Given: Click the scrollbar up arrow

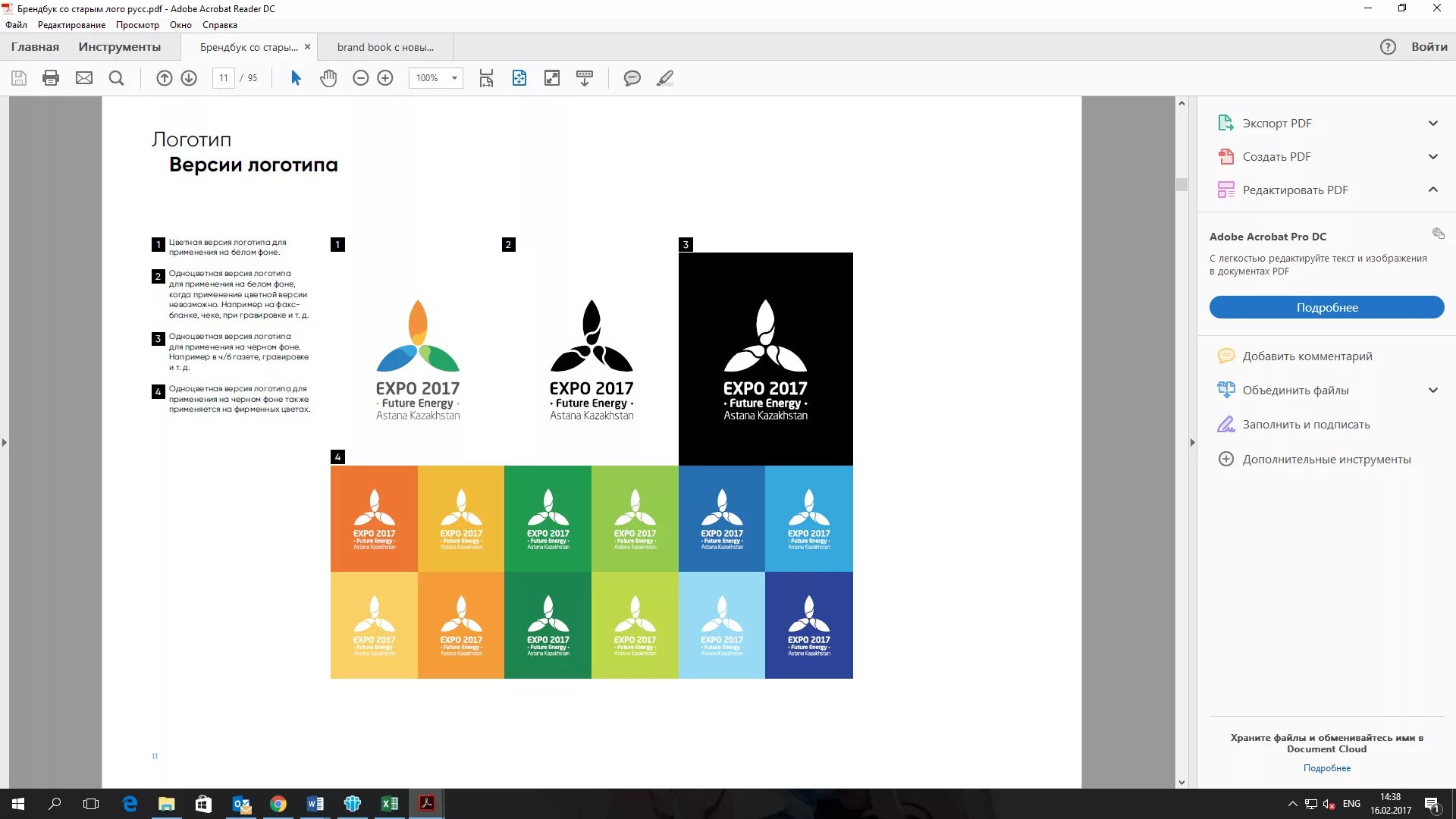Looking at the screenshot, I should [1181, 102].
